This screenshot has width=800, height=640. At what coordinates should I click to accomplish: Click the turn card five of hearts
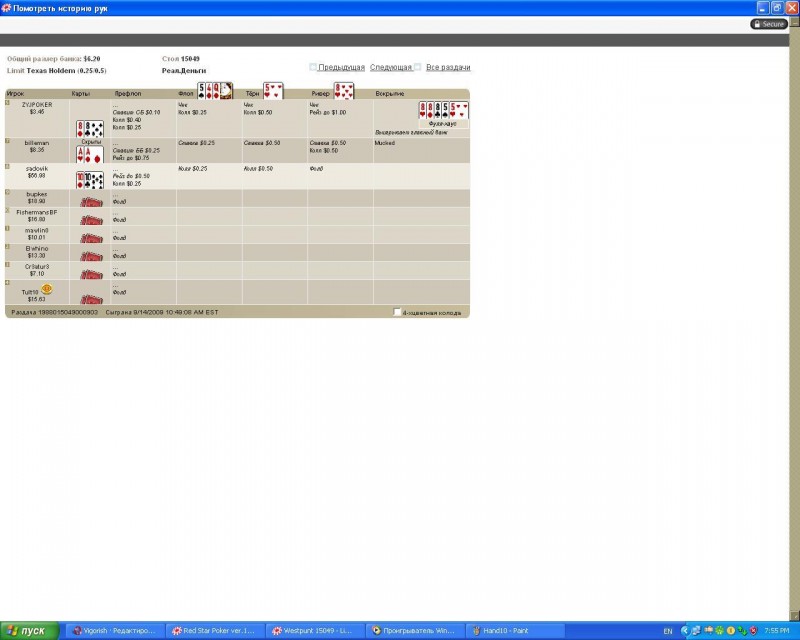273,90
